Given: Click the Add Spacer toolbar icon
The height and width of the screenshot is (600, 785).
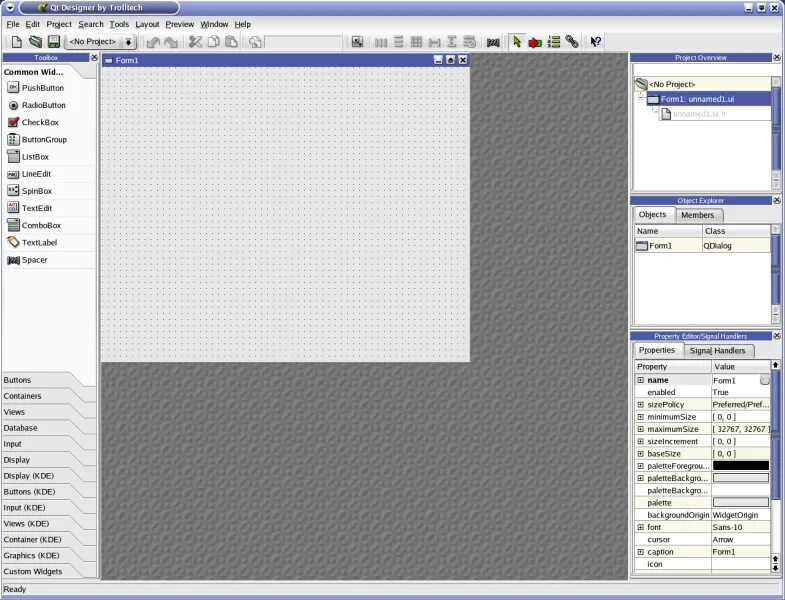Looking at the screenshot, I should [x=493, y=43].
